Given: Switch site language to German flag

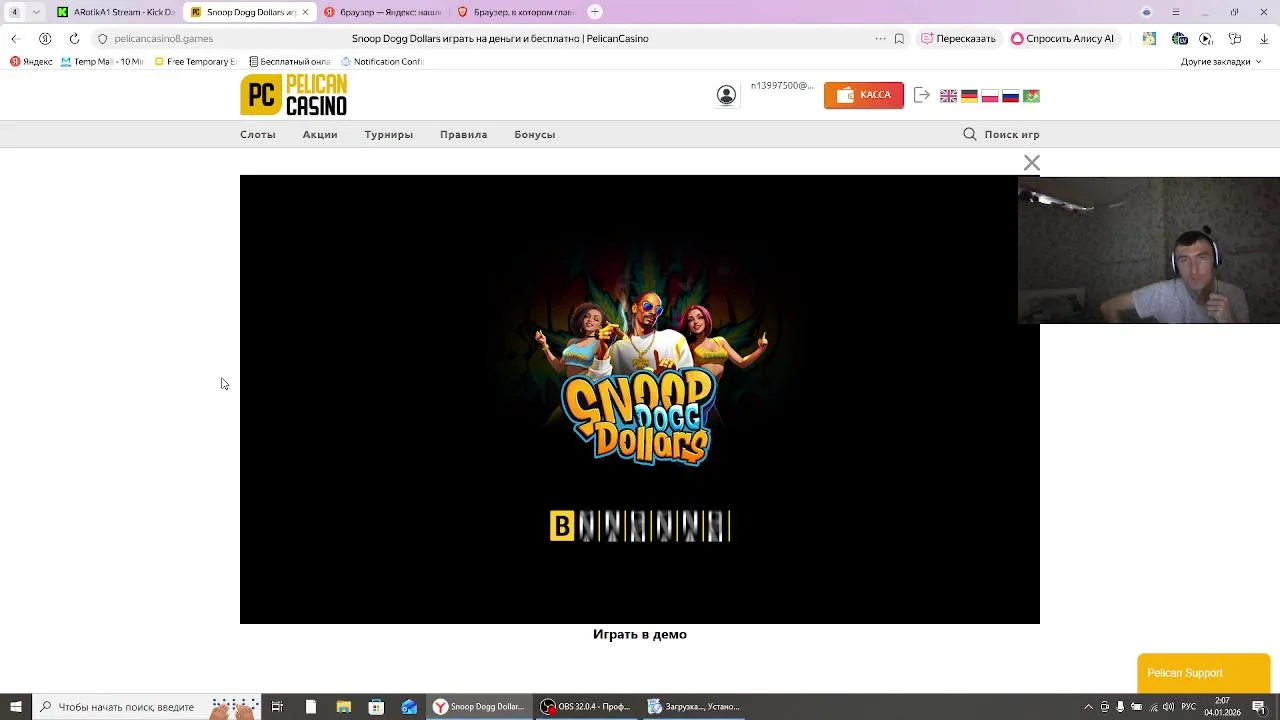Looking at the screenshot, I should 969,96.
